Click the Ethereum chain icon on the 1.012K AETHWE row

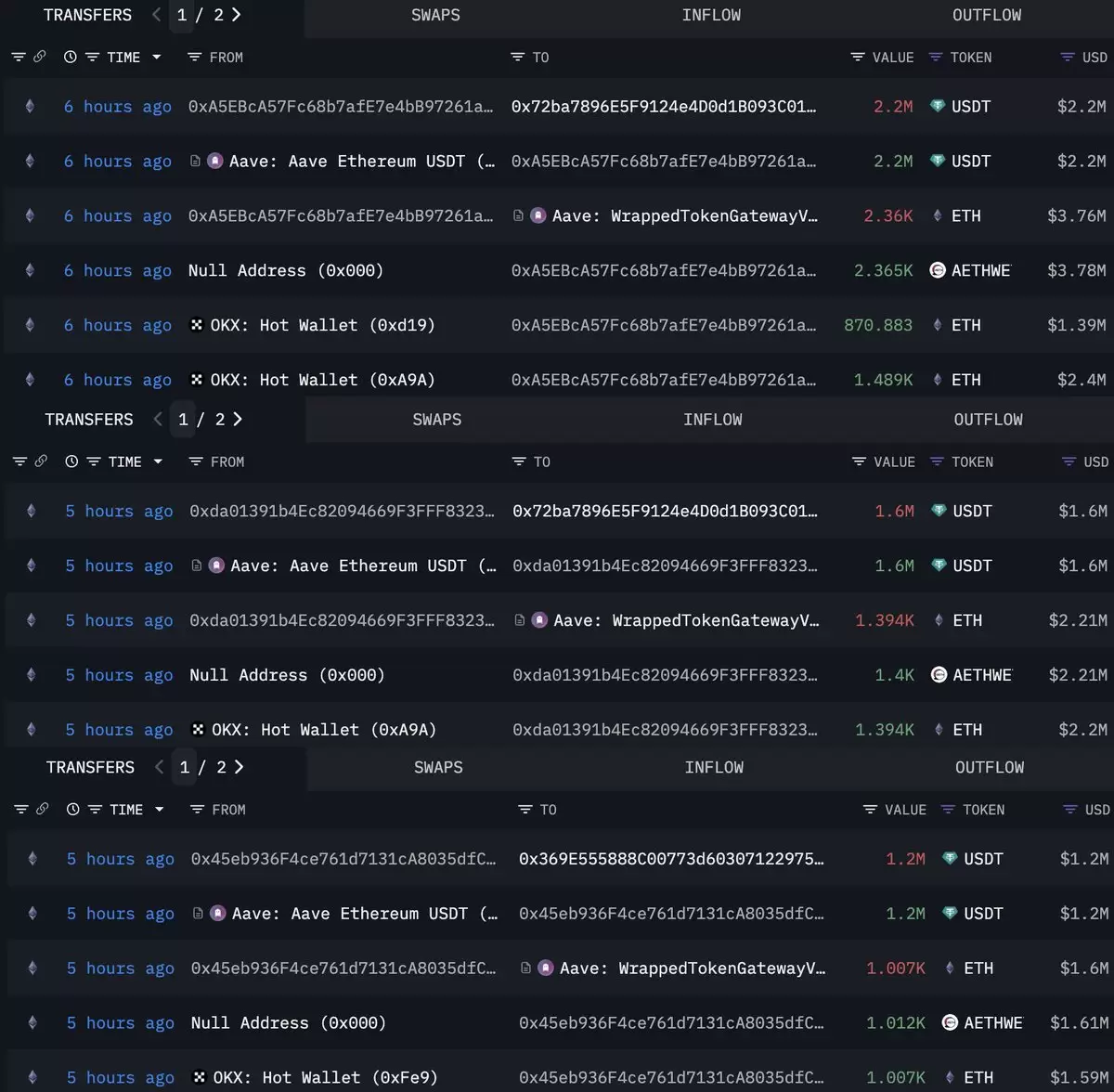32,1022
